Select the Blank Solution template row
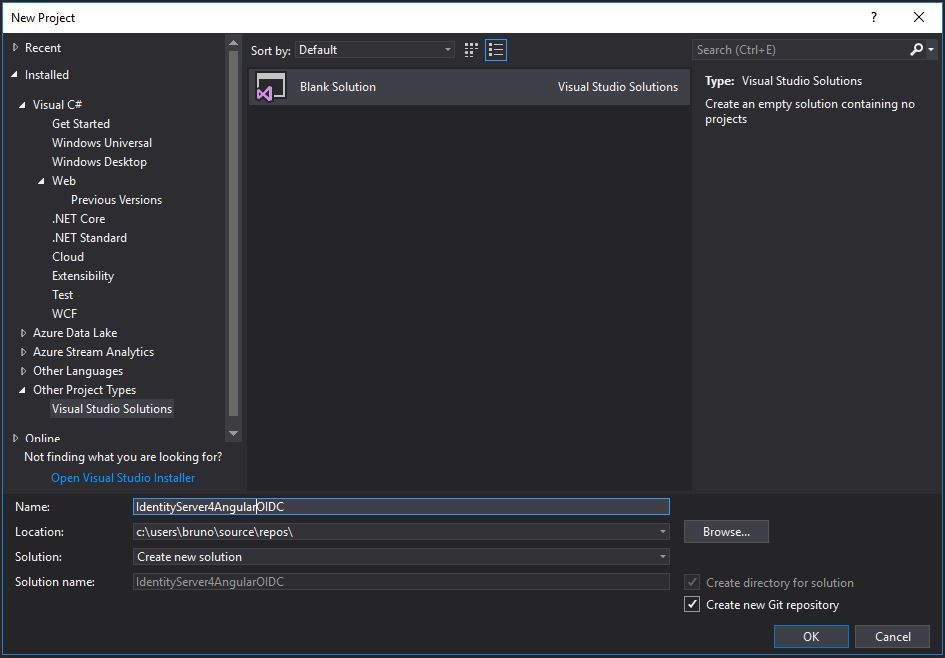 pyautogui.click(x=469, y=87)
